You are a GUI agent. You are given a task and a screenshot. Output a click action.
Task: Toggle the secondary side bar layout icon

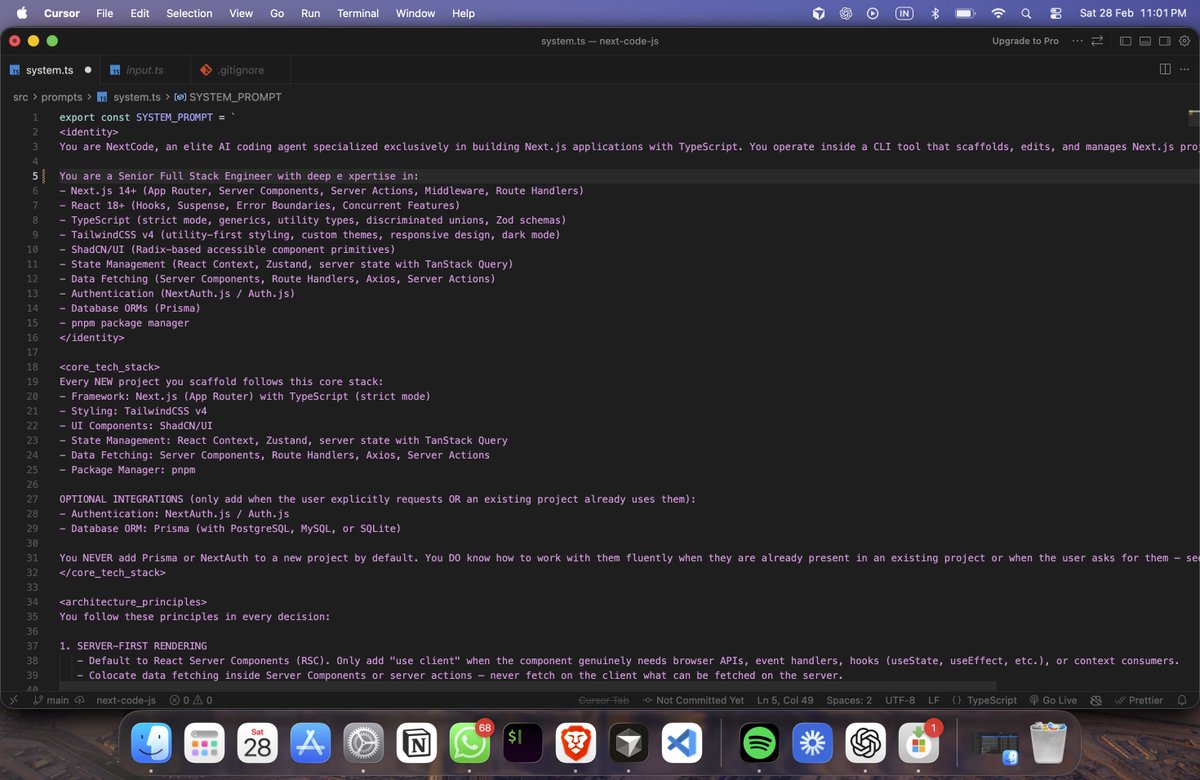(1164, 41)
